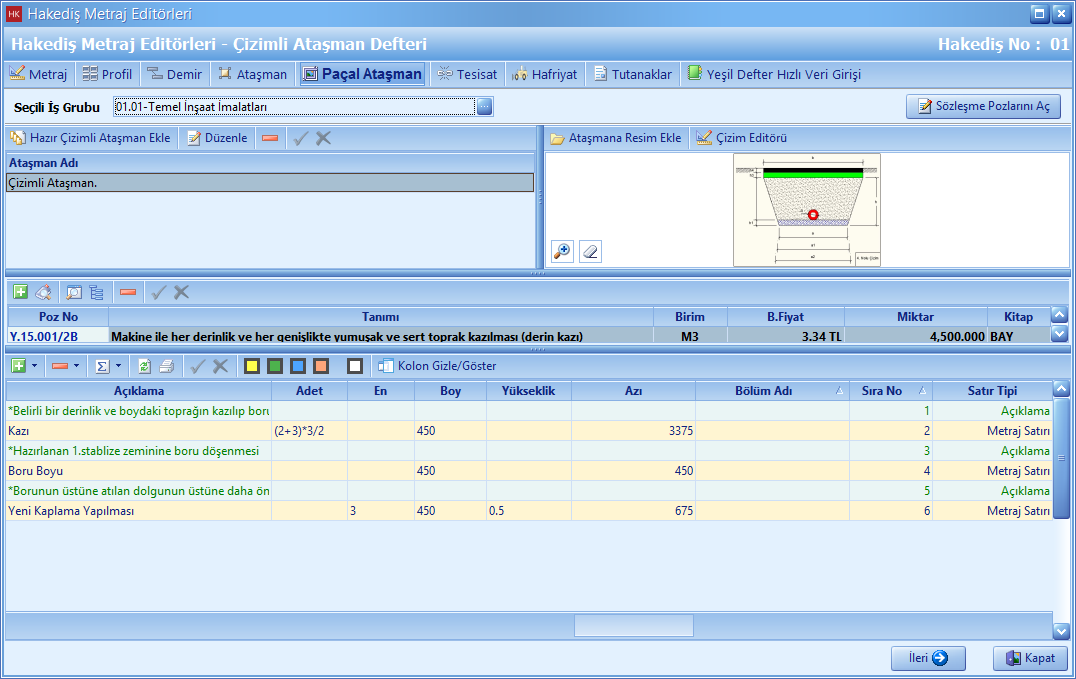This screenshot has width=1076, height=679.
Task: Select the blue color swatch
Action: [298, 366]
